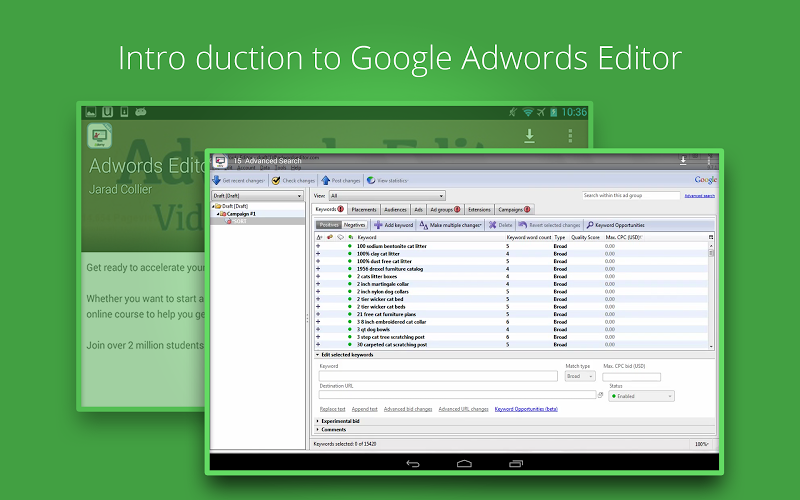
Task: Open the View All dropdown
Action: [x=387, y=196]
